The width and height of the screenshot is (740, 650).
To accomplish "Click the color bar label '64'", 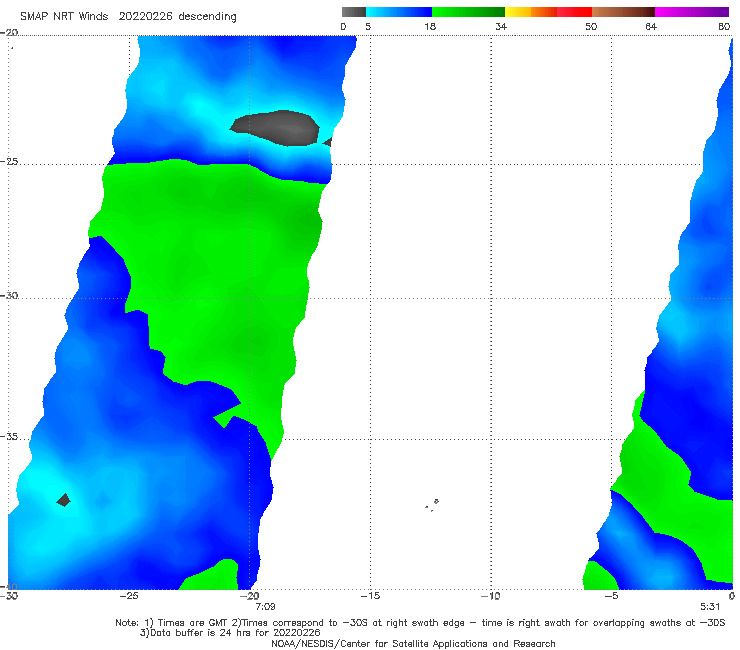I will point(651,27).
